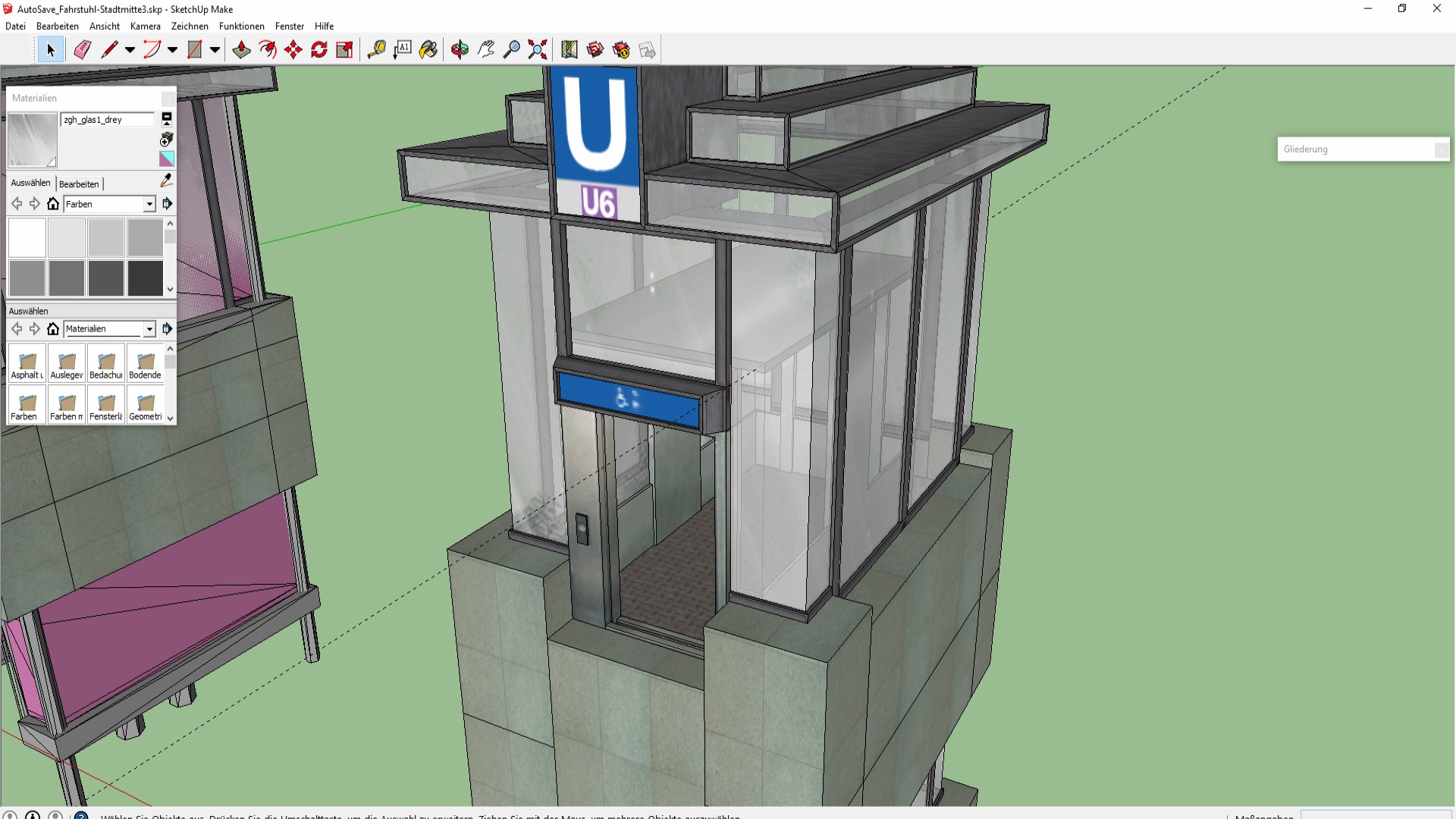
Task: Select the Rectangle shape tool
Action: tap(194, 50)
